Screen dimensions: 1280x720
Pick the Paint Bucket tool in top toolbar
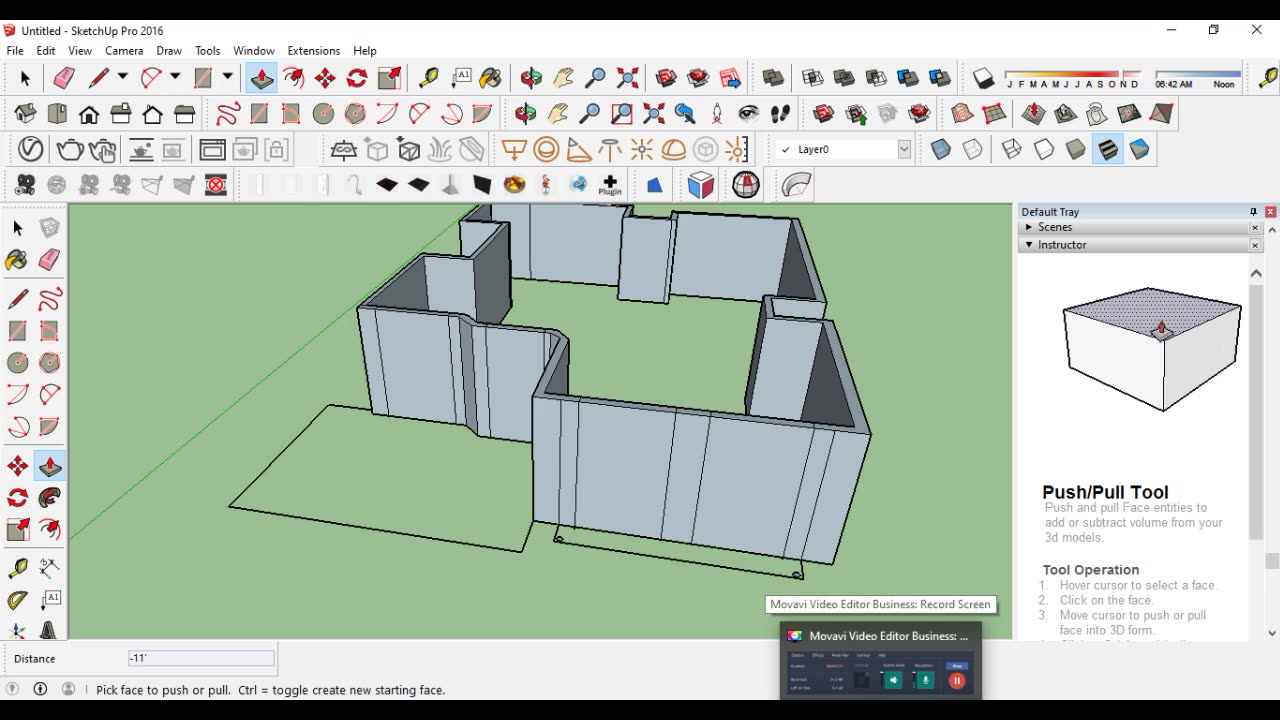[490, 78]
